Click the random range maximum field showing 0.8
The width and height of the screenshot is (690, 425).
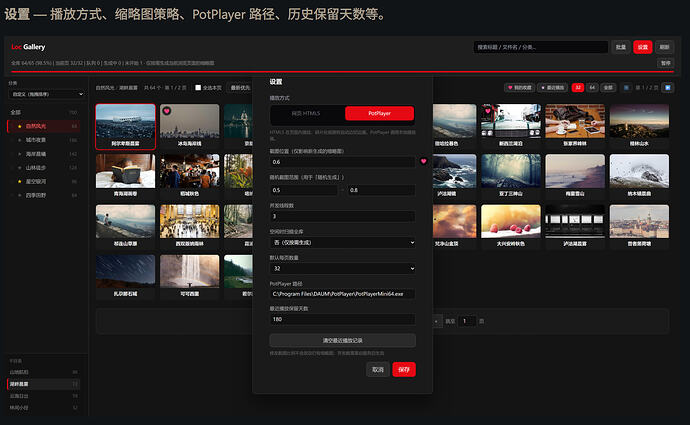tap(381, 190)
